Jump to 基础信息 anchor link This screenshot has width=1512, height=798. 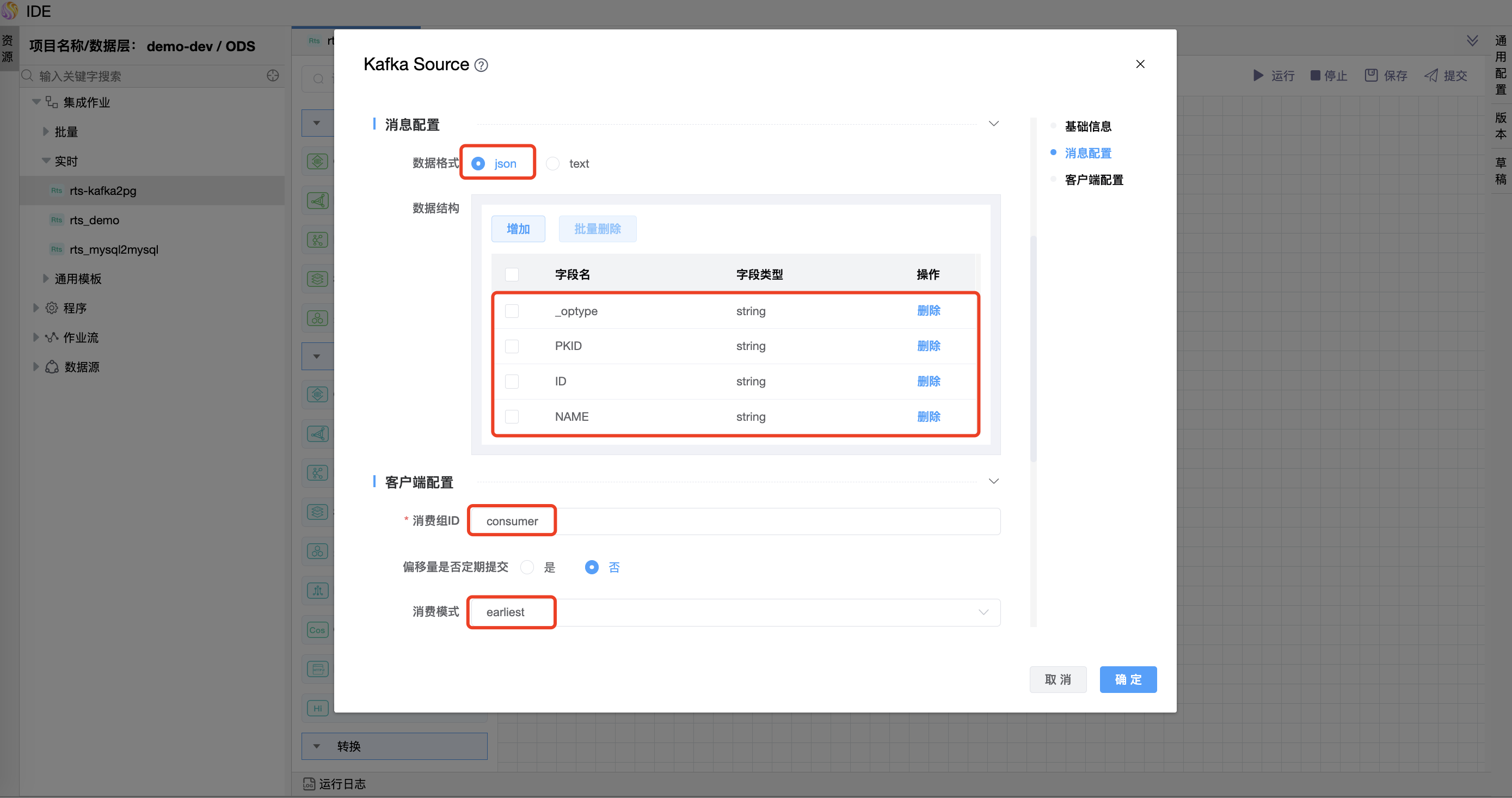[x=1087, y=127]
